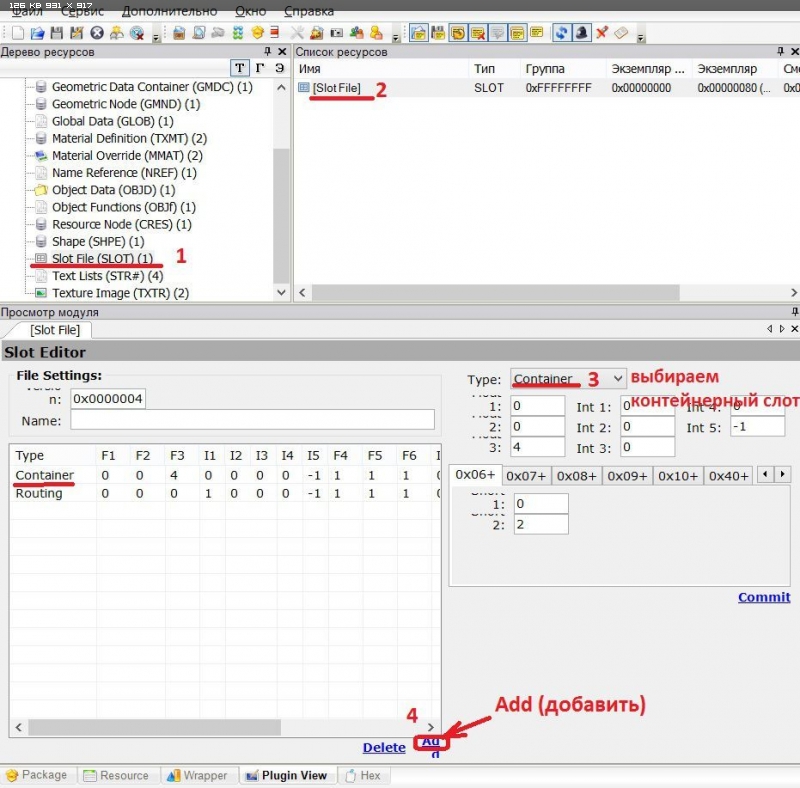Switch to the Hex tab
The width and height of the screenshot is (800, 788).
(x=363, y=775)
